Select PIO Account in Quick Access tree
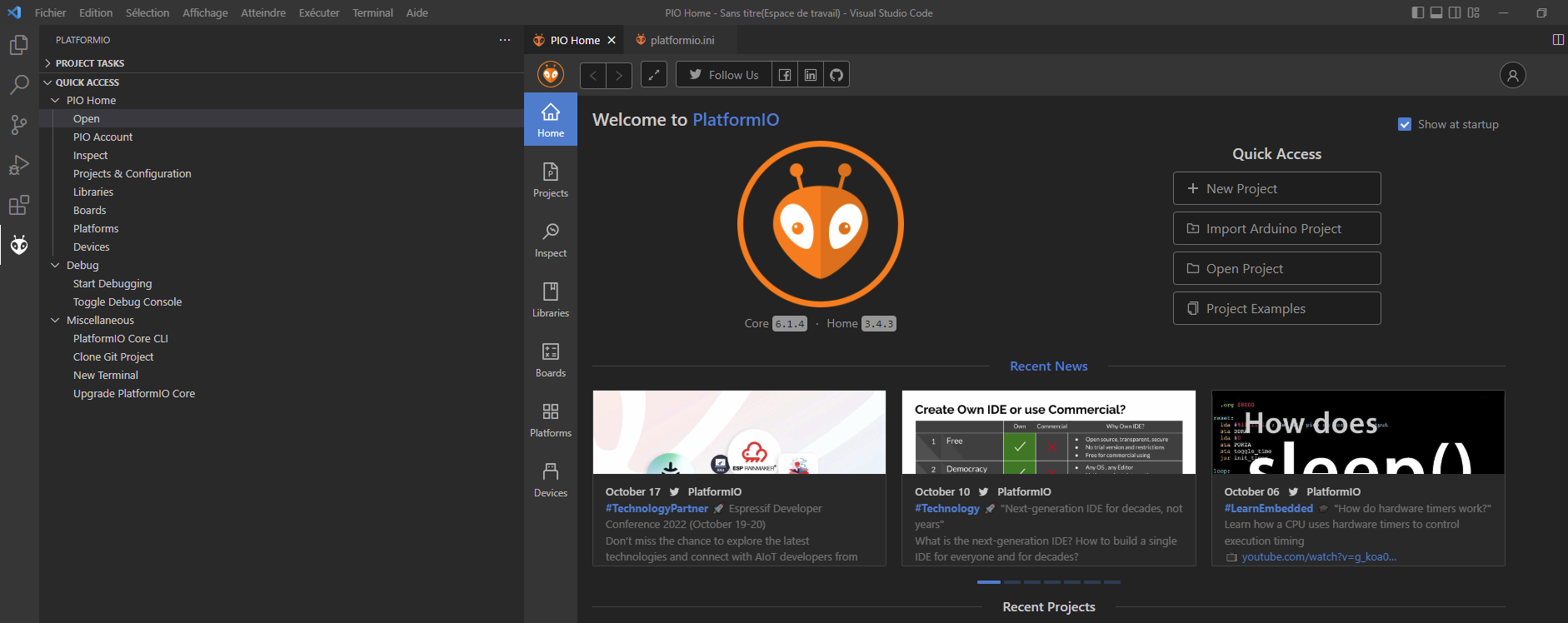The image size is (1568, 623). coord(102,137)
